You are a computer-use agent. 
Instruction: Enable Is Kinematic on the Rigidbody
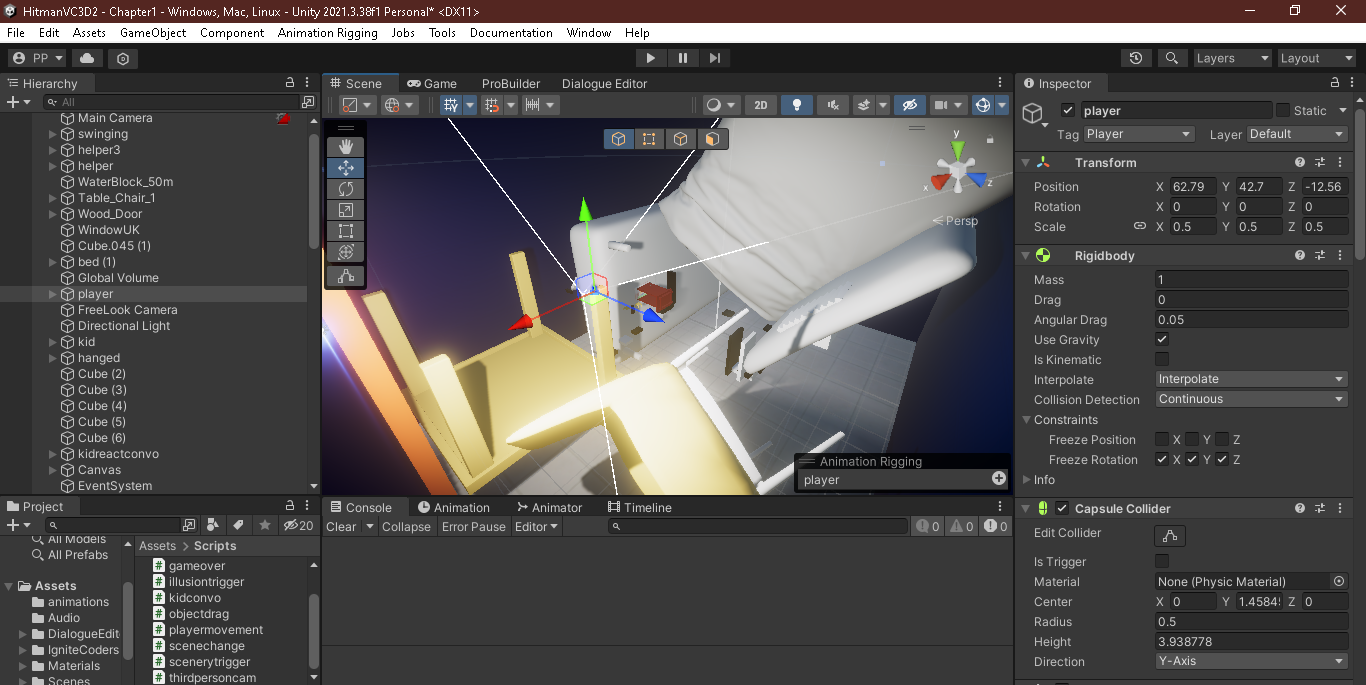point(1162,359)
